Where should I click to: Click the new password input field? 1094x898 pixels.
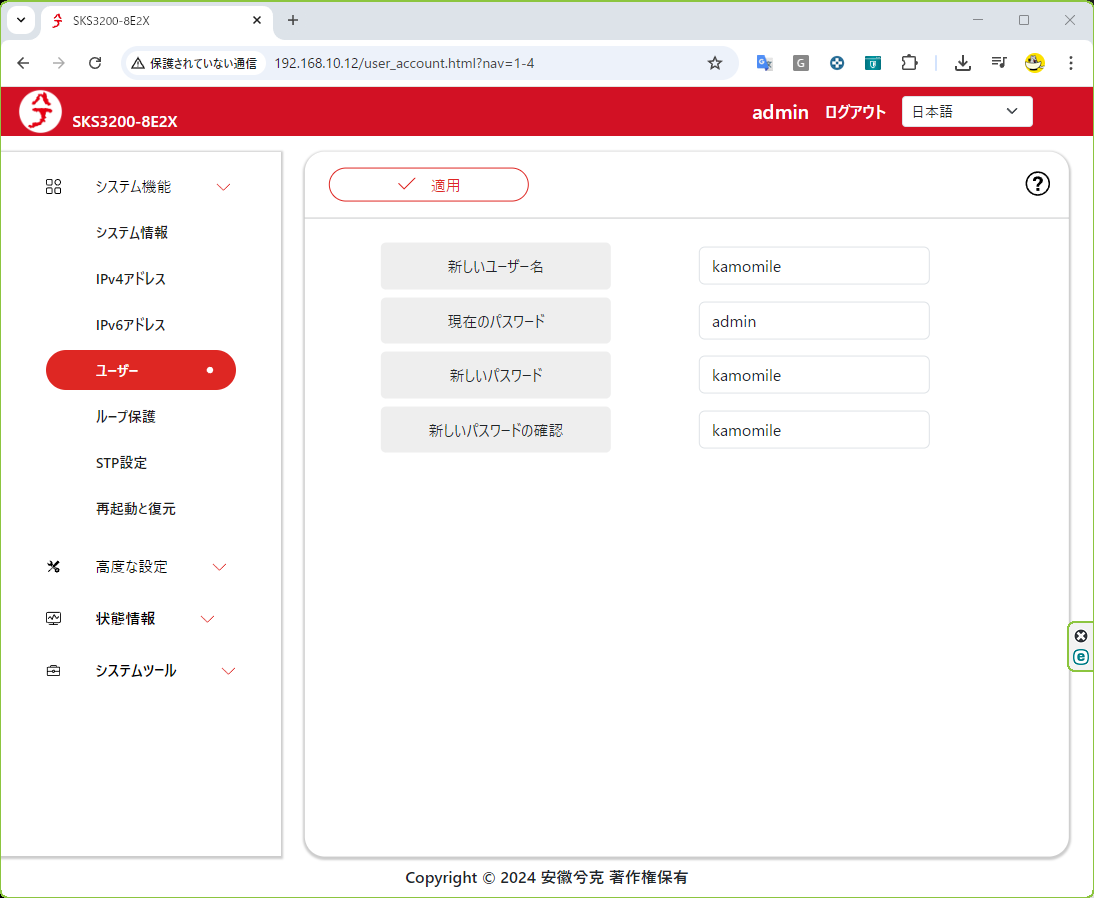coord(814,375)
